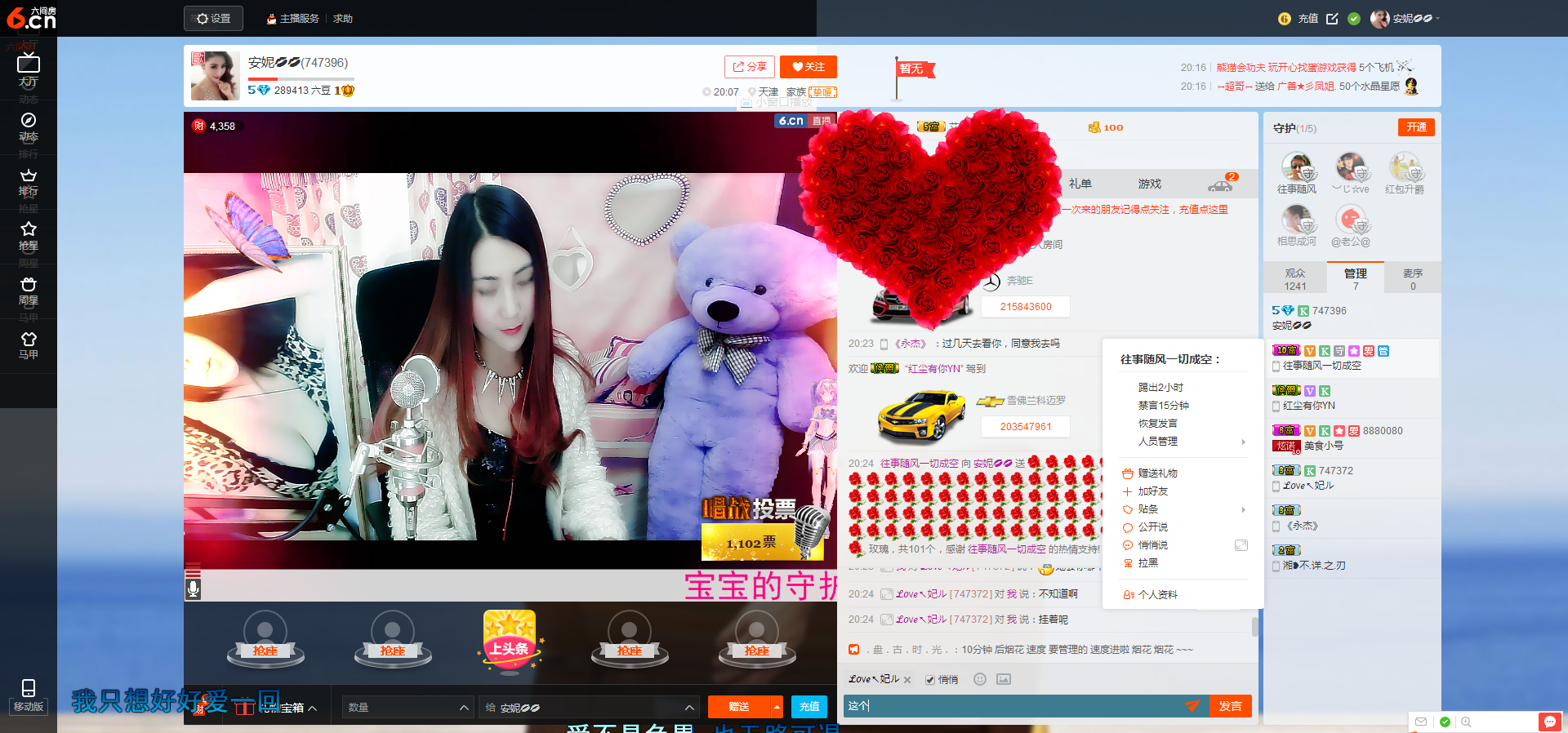Remove Love妃儿 chat target with X

pyautogui.click(x=907, y=680)
